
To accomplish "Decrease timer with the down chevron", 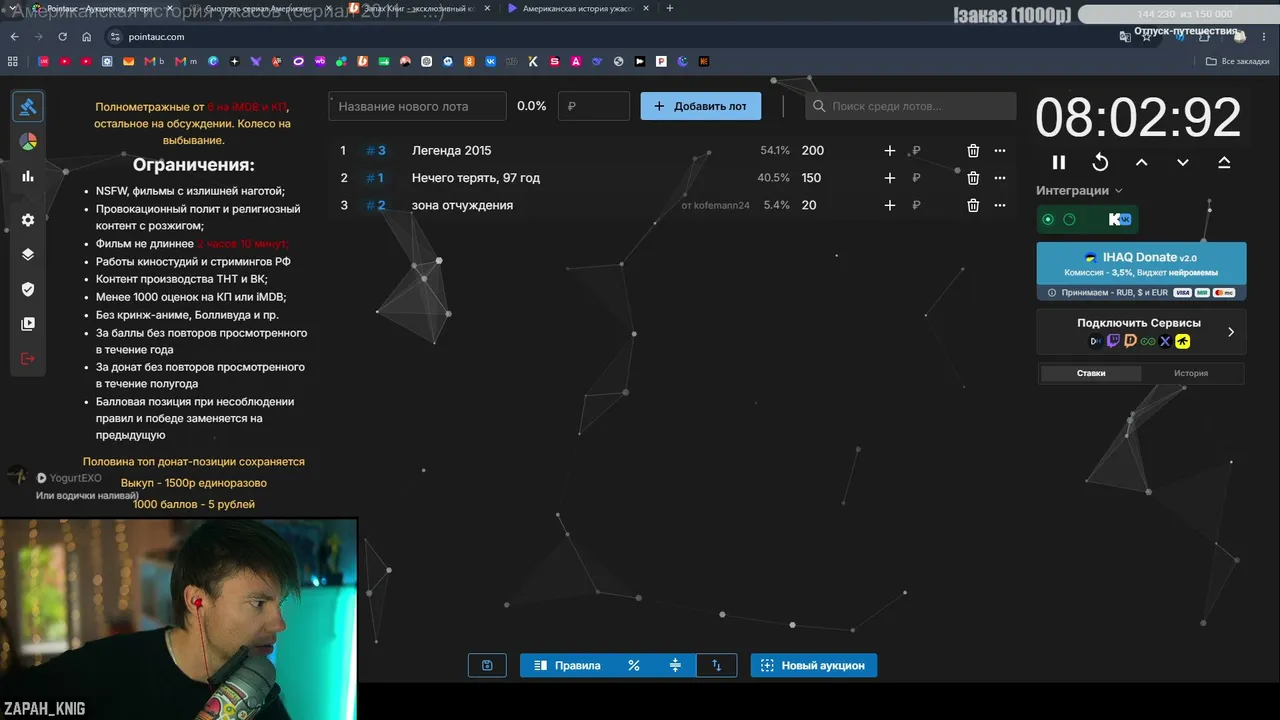I will coord(1183,162).
